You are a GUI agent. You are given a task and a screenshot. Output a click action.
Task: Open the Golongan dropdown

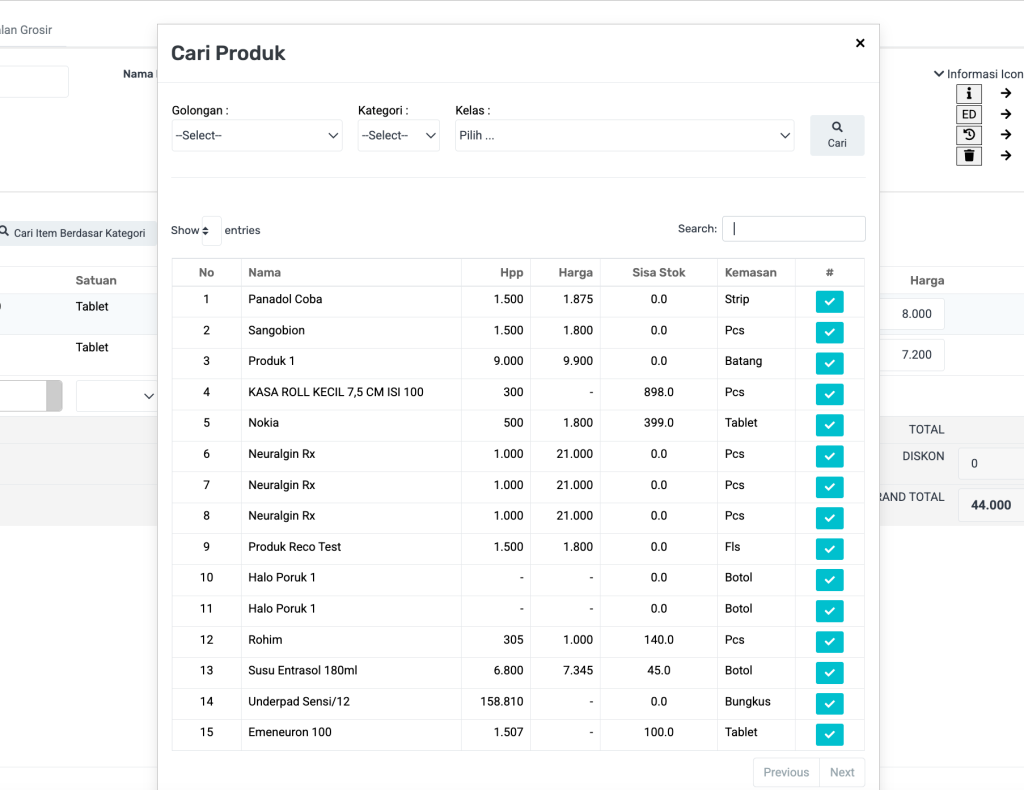[257, 135]
